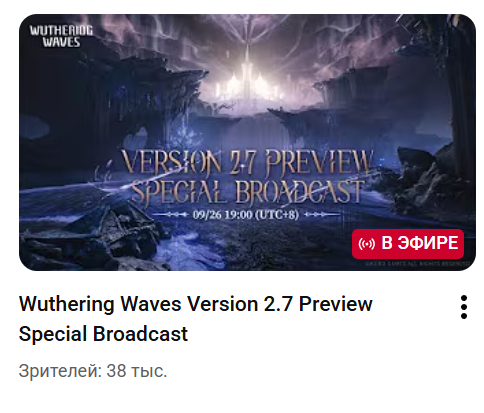Click the SPECIAL BROADCAST golden text in thumbnail

248,192
